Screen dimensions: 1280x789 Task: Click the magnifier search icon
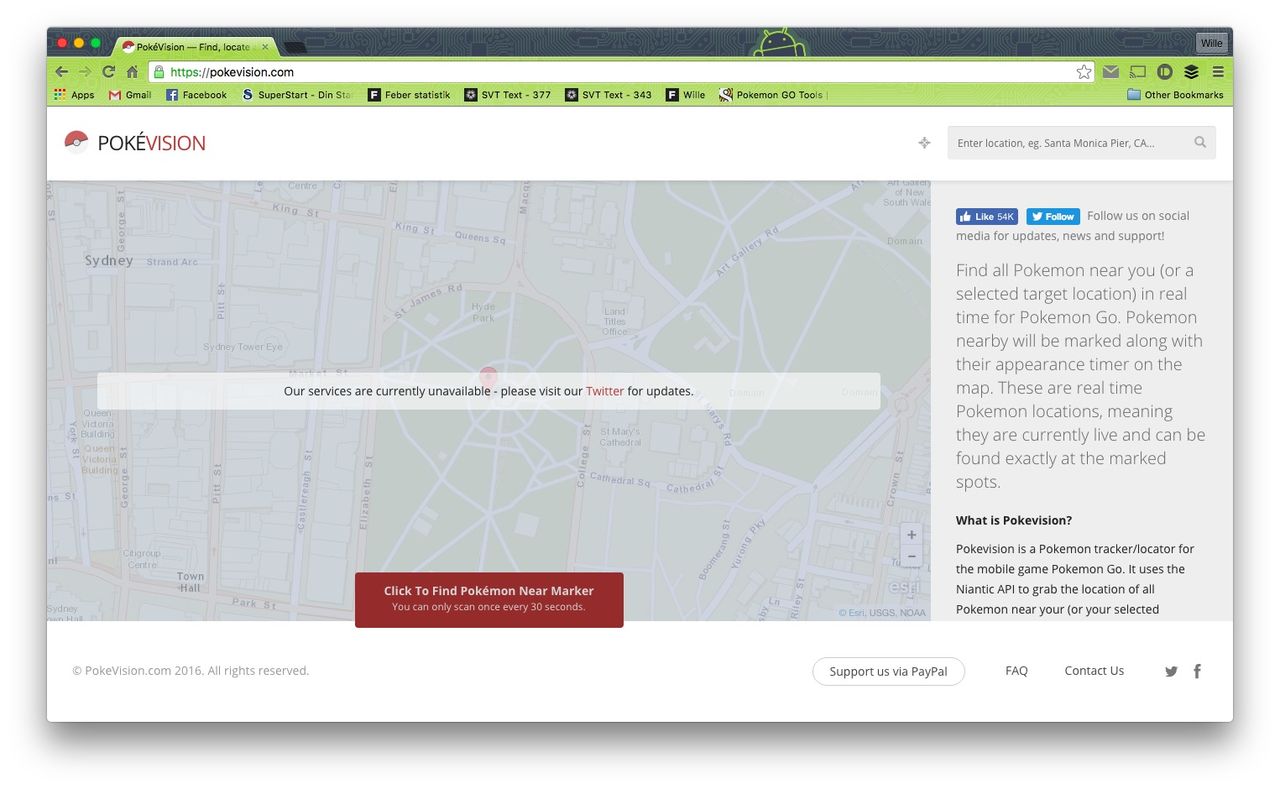tap(1200, 143)
